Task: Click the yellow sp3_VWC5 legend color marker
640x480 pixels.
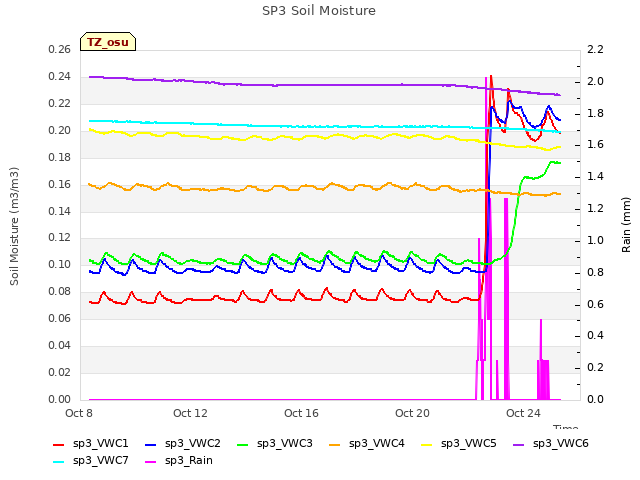Action: [427, 445]
